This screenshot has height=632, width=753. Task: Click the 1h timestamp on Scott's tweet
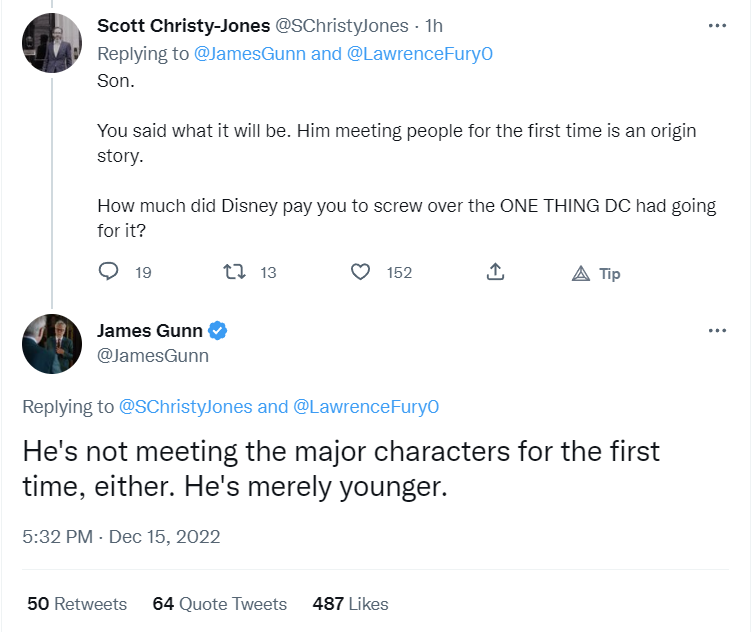pyautogui.click(x=435, y=26)
